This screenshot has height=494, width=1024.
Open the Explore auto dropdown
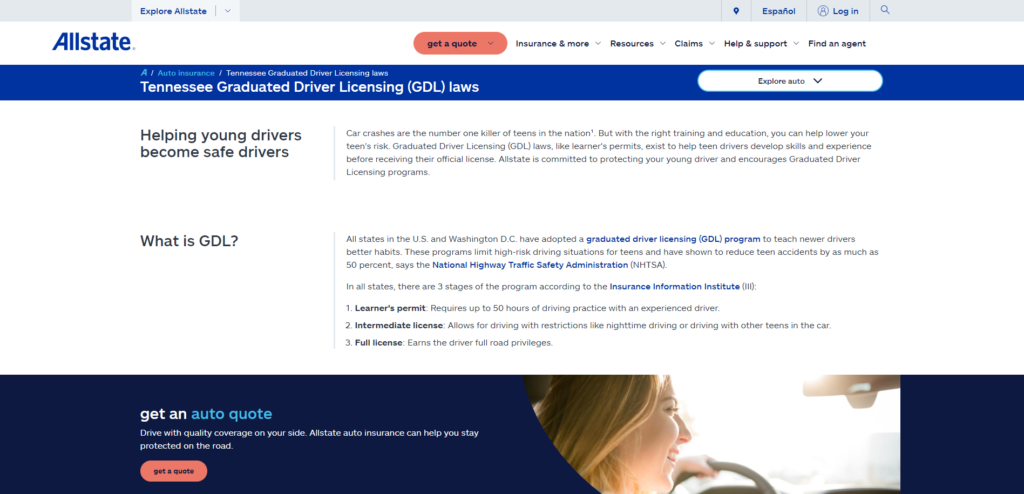point(789,81)
